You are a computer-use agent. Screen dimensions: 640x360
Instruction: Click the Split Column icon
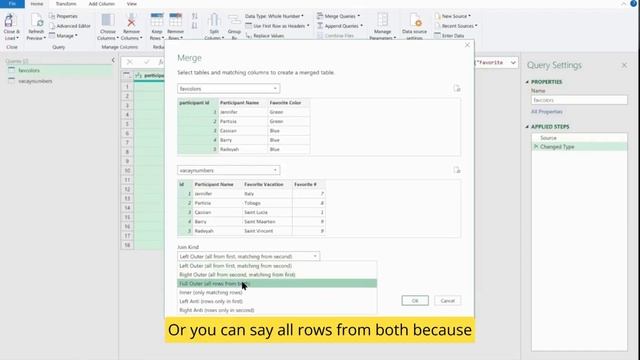coord(214,20)
